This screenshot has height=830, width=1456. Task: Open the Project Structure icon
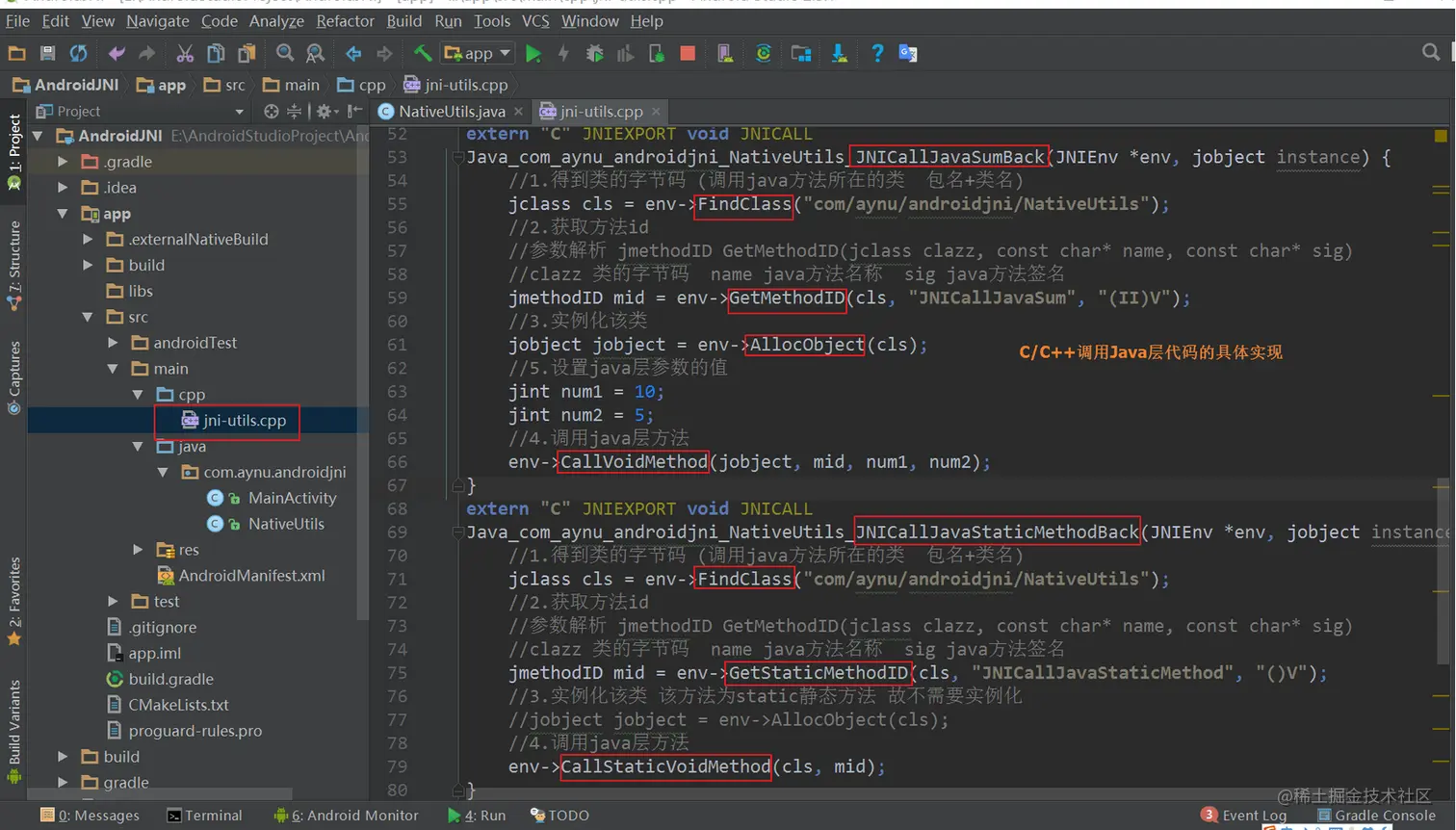click(801, 54)
